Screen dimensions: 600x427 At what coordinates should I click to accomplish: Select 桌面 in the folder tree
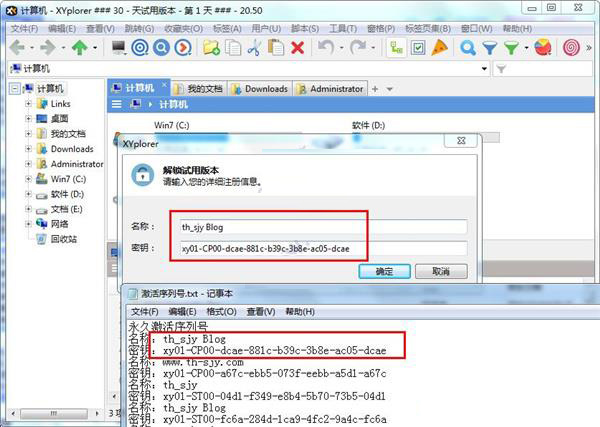point(59,119)
